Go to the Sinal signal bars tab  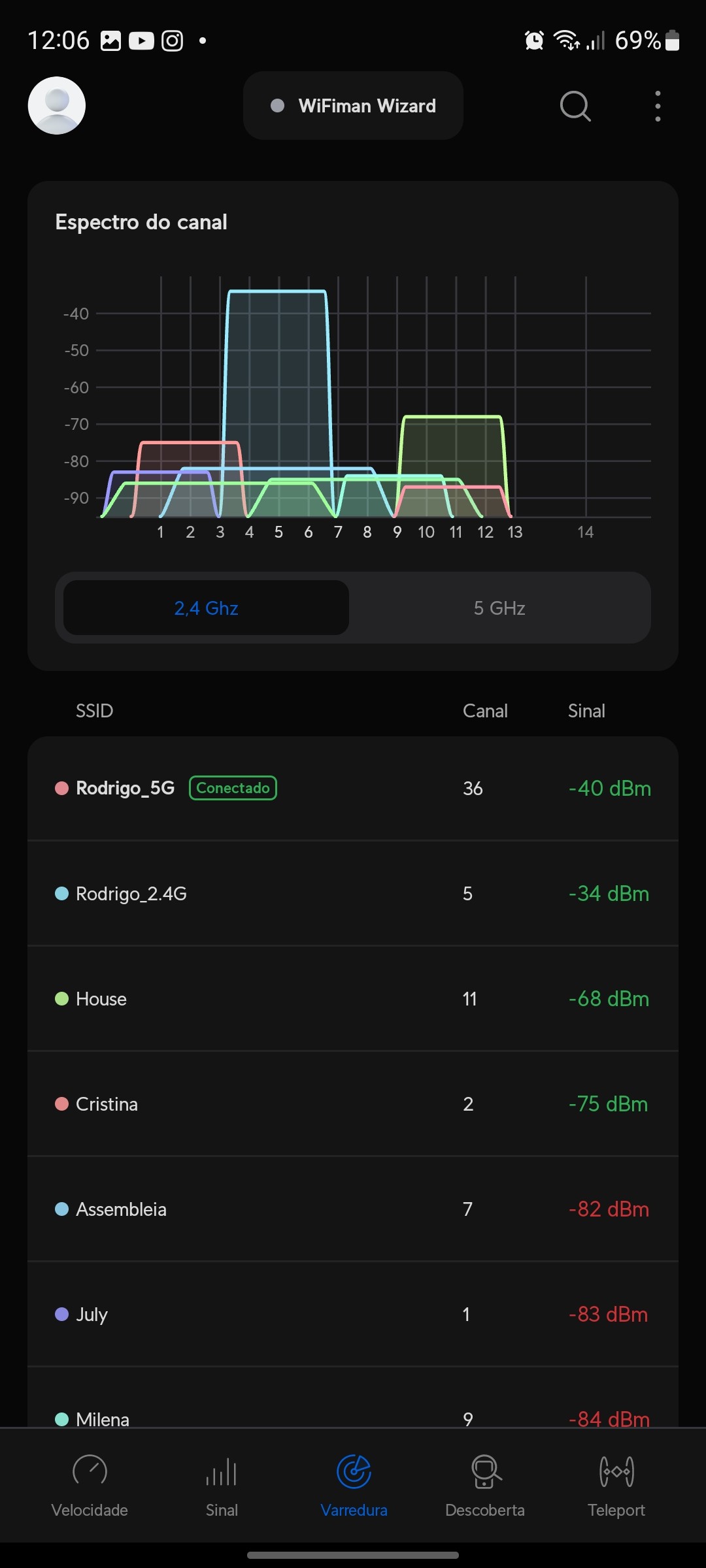[x=222, y=1484]
